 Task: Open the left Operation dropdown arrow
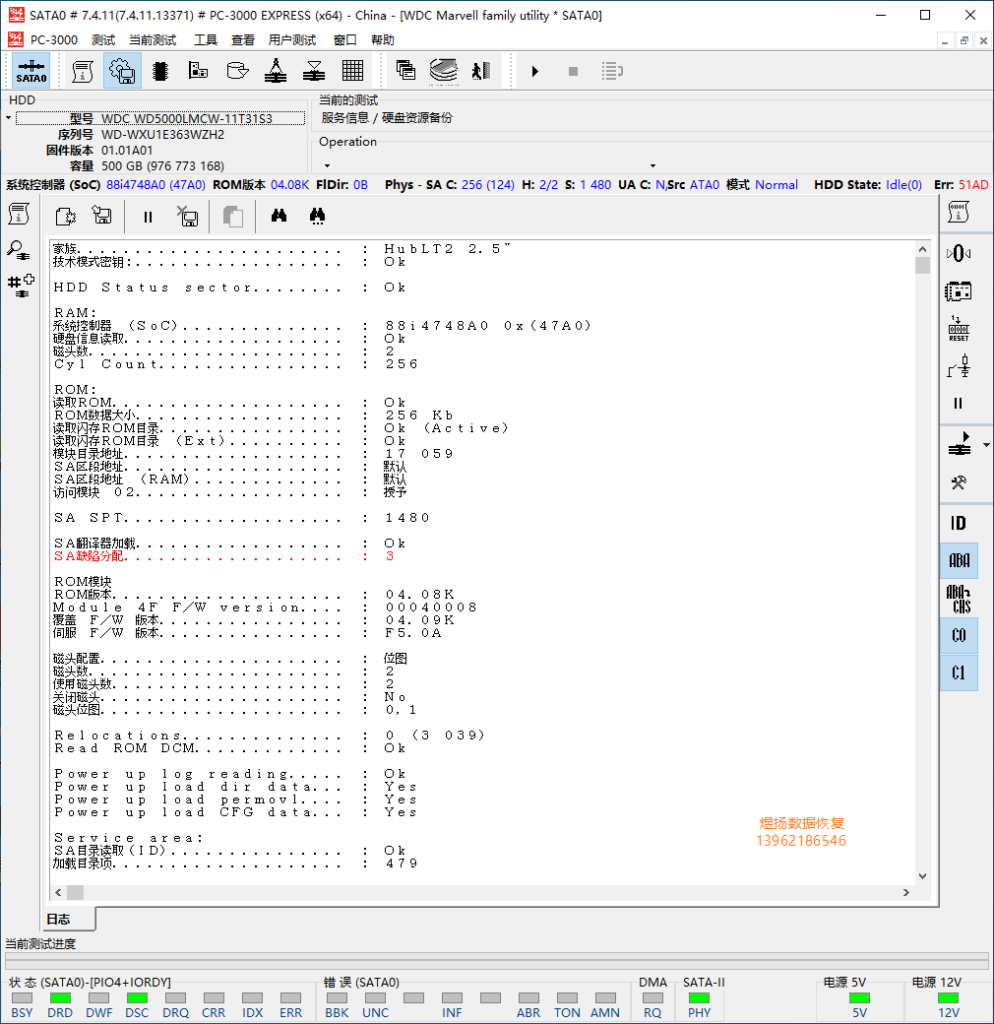327,166
